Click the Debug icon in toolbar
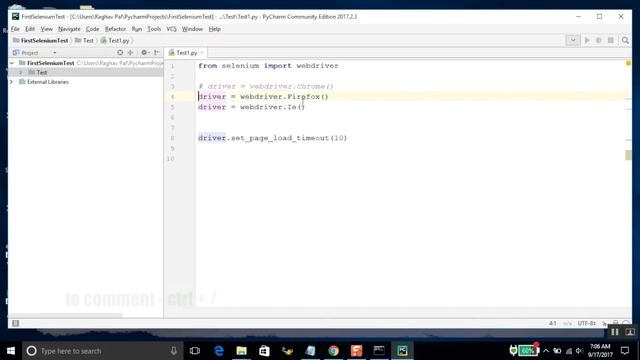The image size is (640, 360). click(599, 40)
